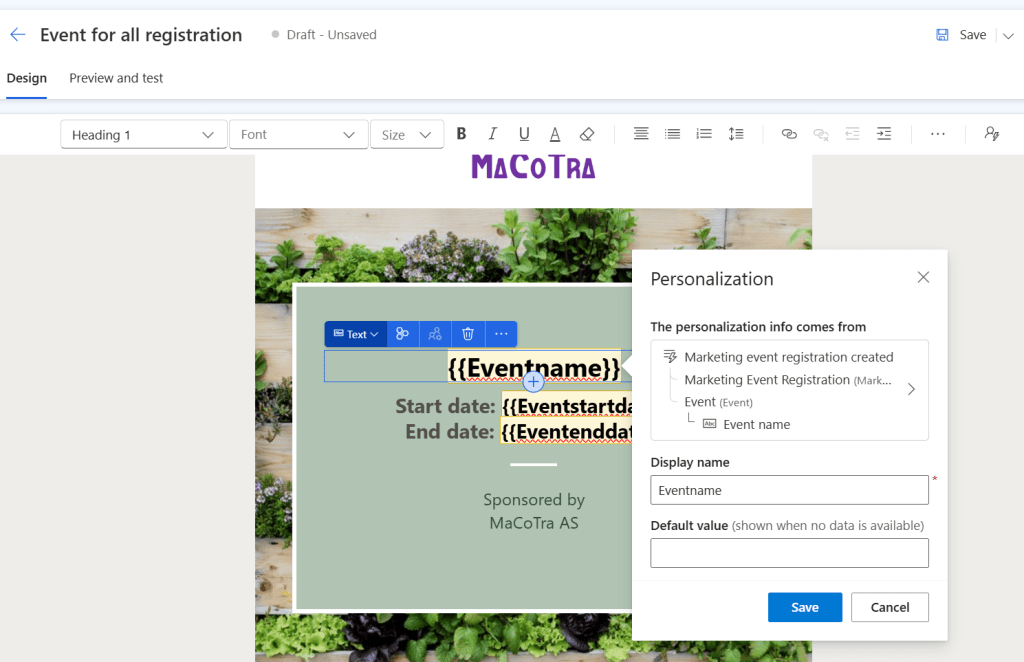Click the font color icon
1024x662 pixels.
[555, 134]
